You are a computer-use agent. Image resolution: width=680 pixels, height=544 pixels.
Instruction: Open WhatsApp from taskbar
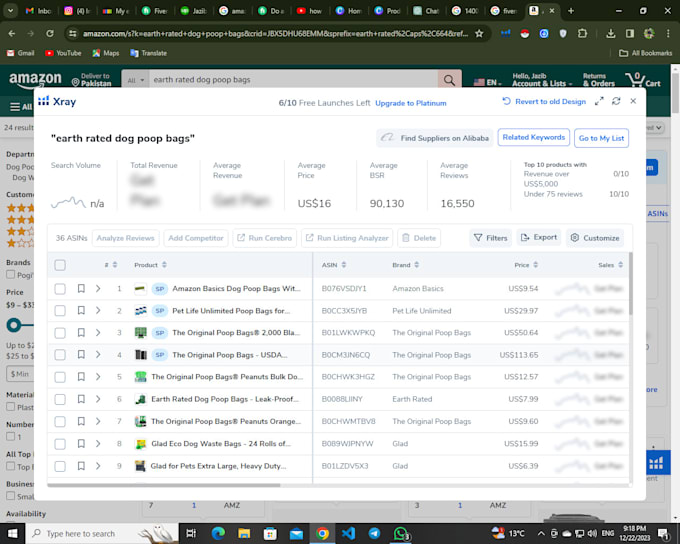pyautogui.click(x=401, y=533)
